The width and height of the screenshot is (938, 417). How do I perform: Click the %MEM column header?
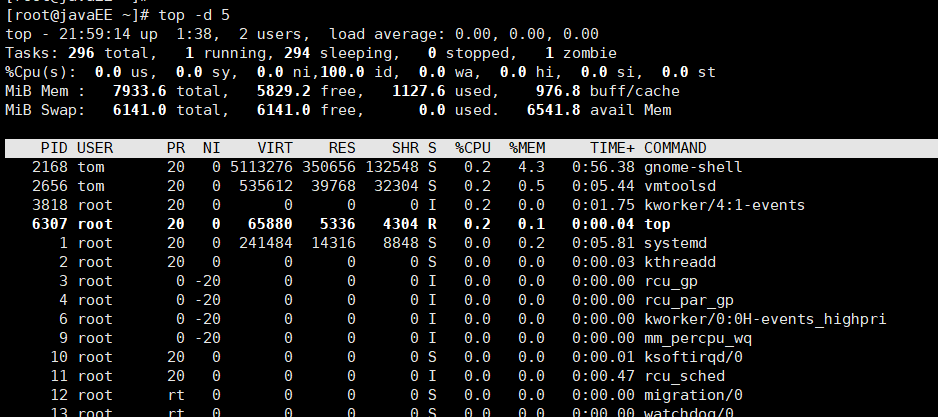[527, 148]
